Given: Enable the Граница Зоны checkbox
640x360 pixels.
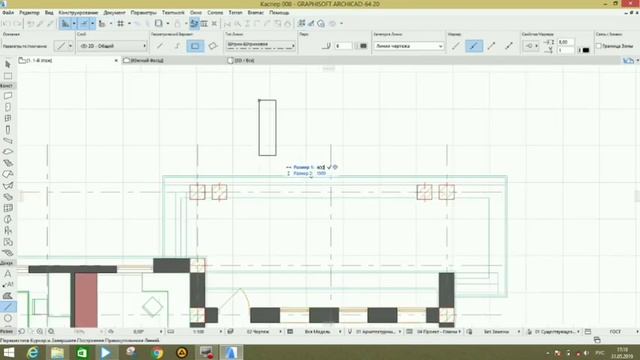Looking at the screenshot, I should pos(599,46).
